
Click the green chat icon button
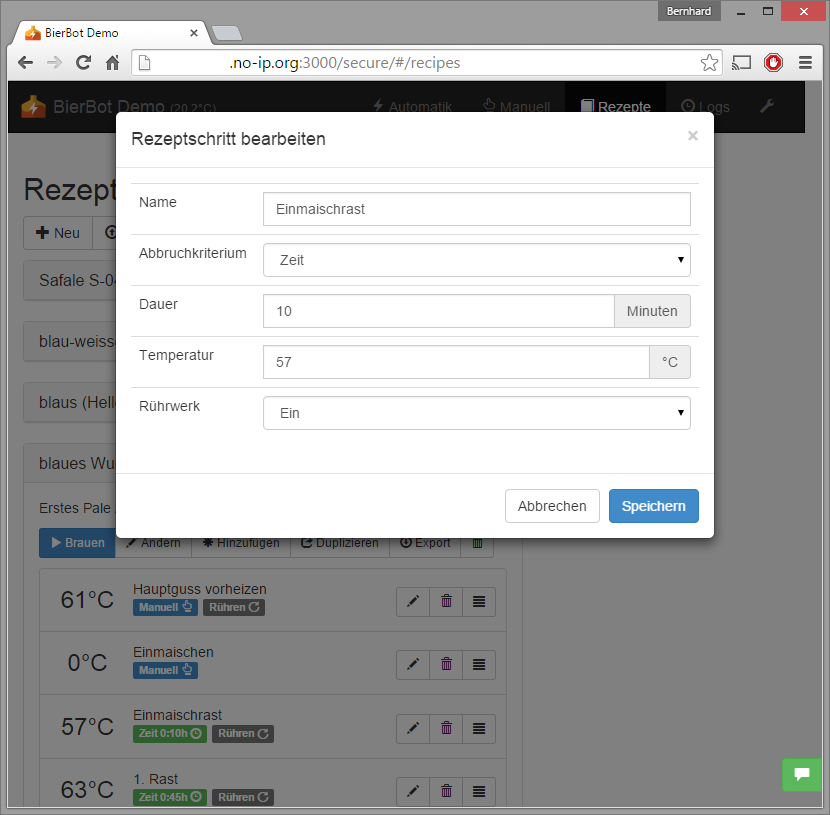click(801, 774)
